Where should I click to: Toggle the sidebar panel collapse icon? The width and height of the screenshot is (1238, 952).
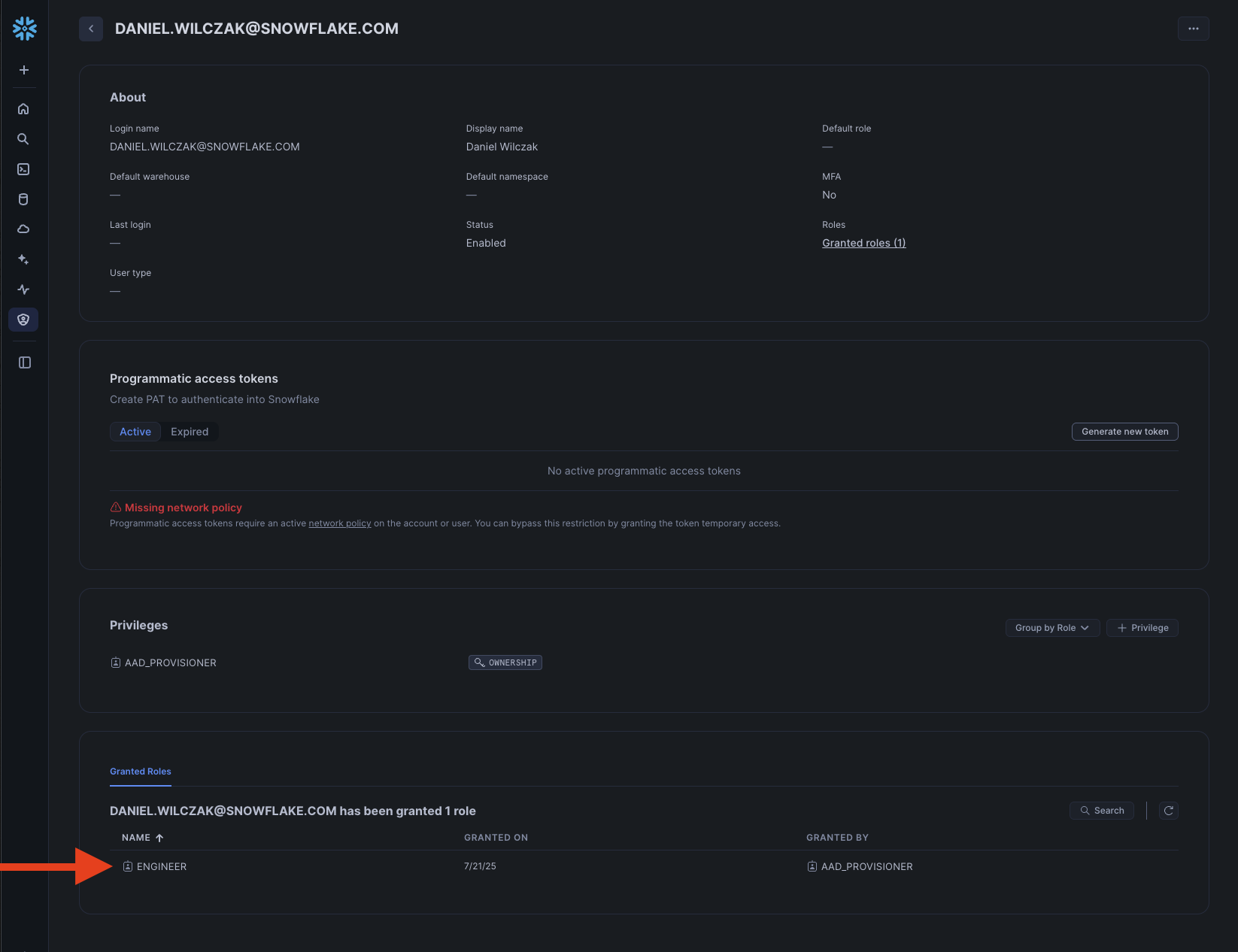(24, 362)
